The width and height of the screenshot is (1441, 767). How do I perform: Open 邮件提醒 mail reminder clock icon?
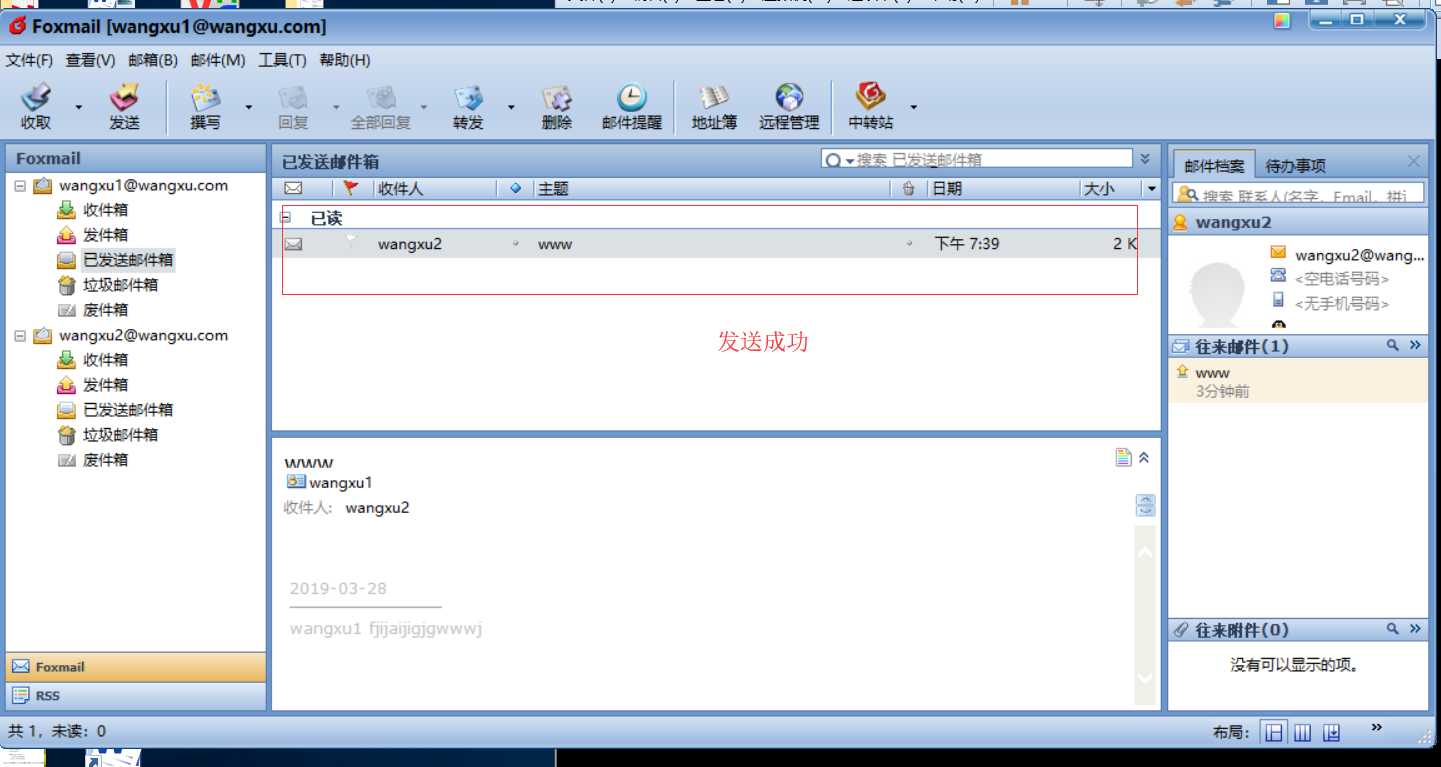click(632, 97)
